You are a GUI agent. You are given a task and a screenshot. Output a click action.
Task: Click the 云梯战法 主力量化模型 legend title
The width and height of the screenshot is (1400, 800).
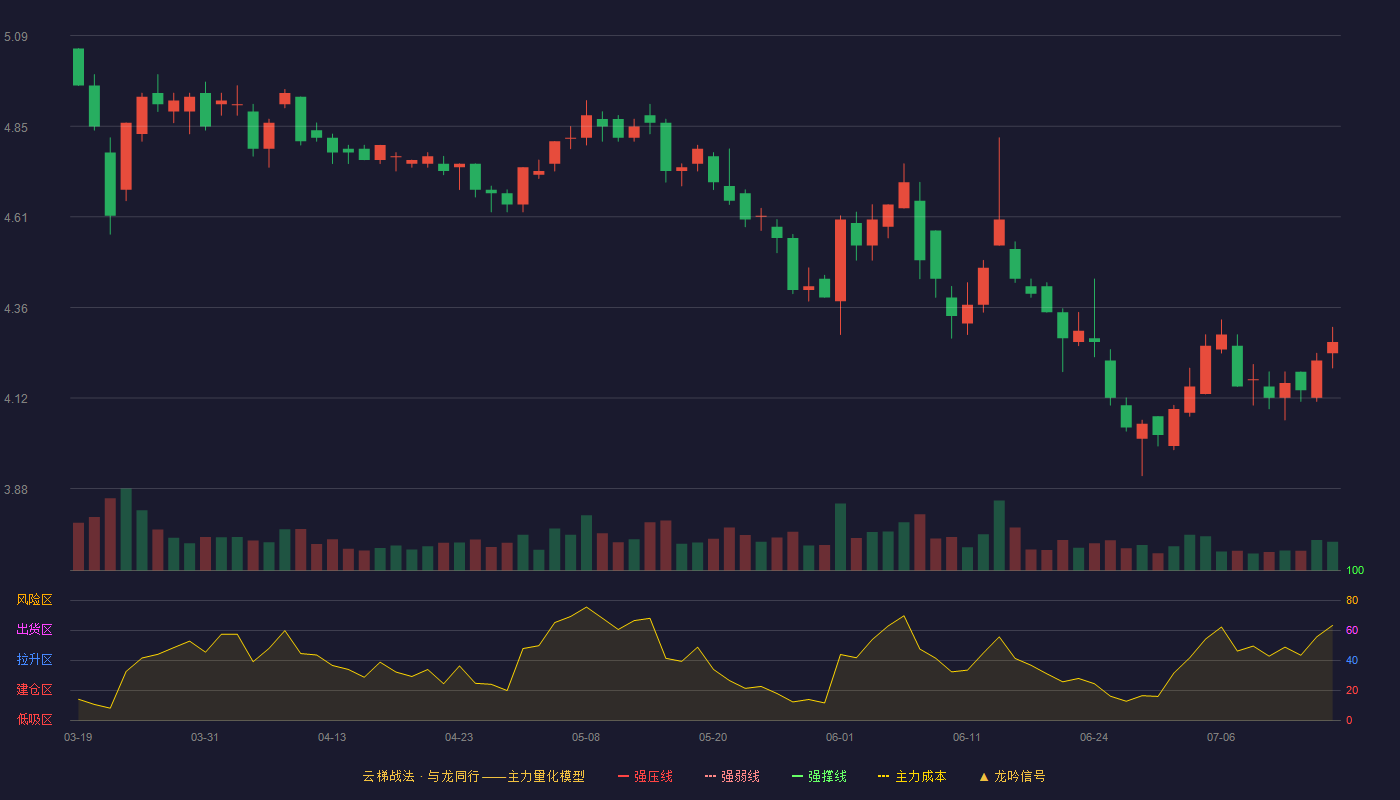click(473, 776)
